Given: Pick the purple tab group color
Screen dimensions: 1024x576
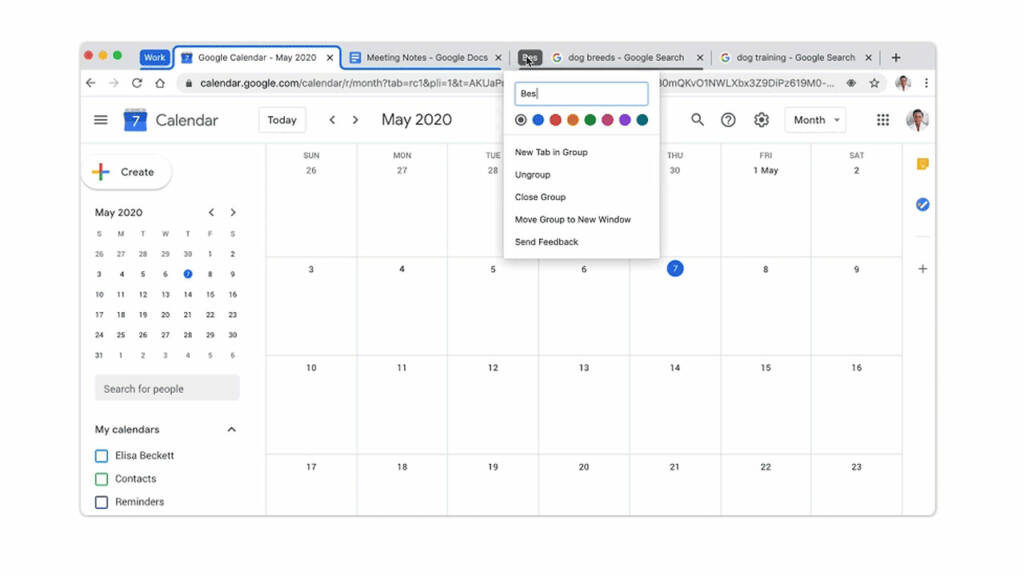Looking at the screenshot, I should (x=625, y=120).
